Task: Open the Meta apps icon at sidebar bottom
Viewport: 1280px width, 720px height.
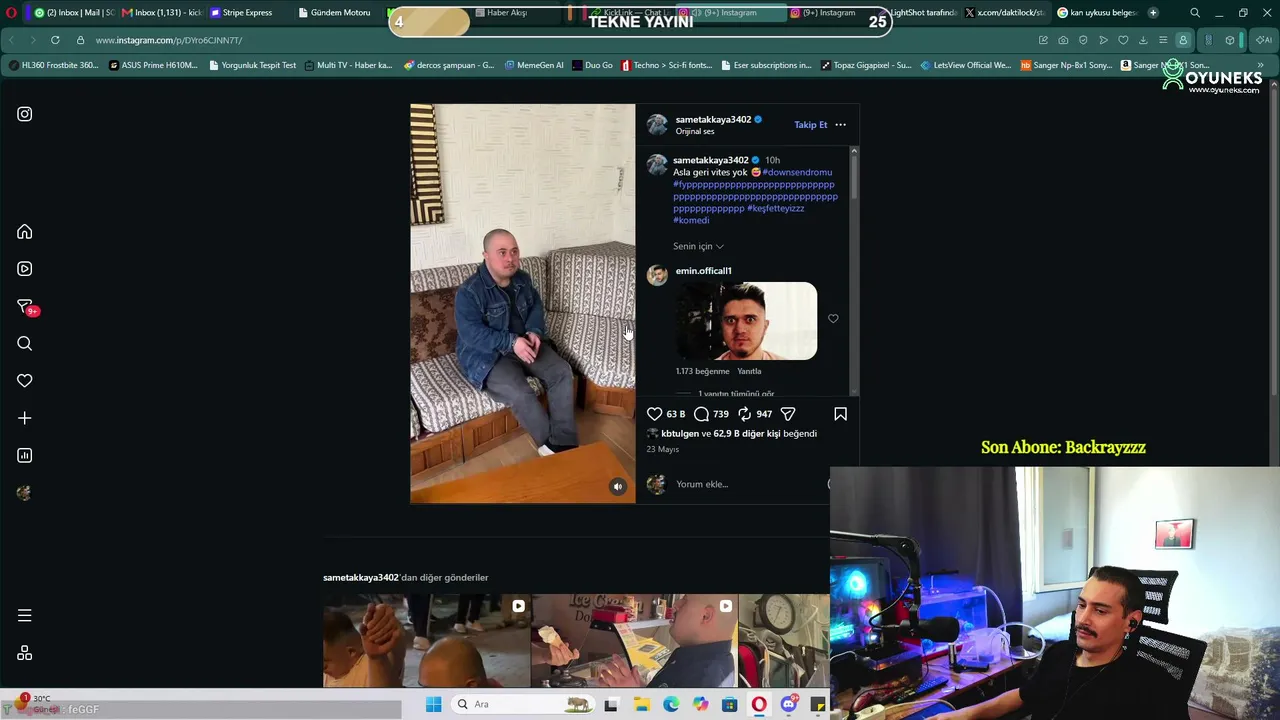Action: tap(25, 653)
